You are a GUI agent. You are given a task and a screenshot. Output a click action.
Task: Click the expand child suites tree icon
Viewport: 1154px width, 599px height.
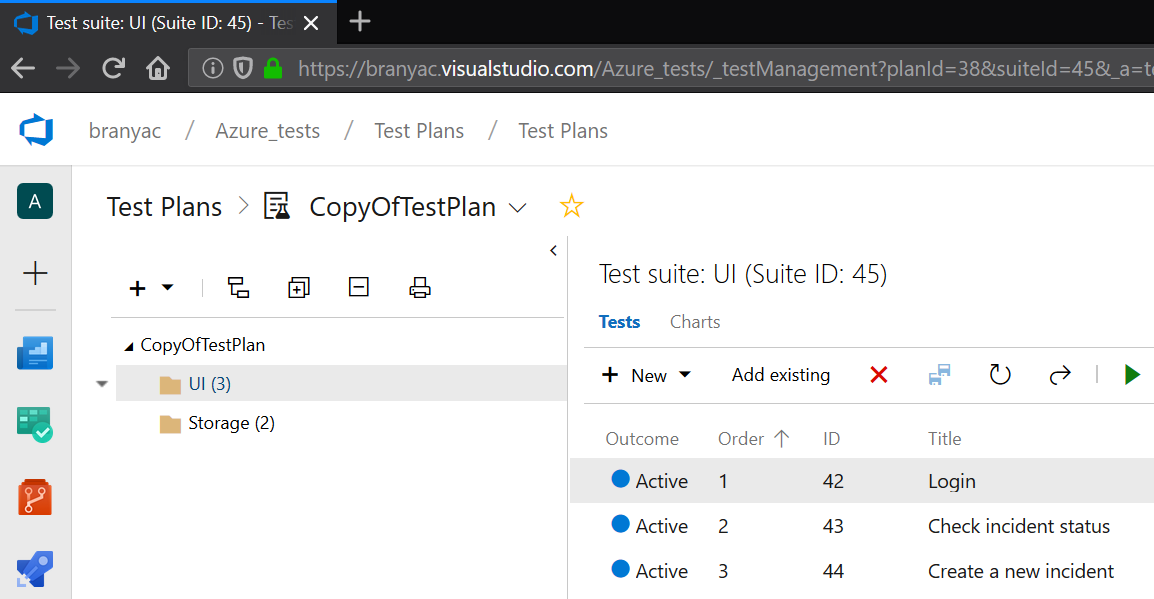238,287
